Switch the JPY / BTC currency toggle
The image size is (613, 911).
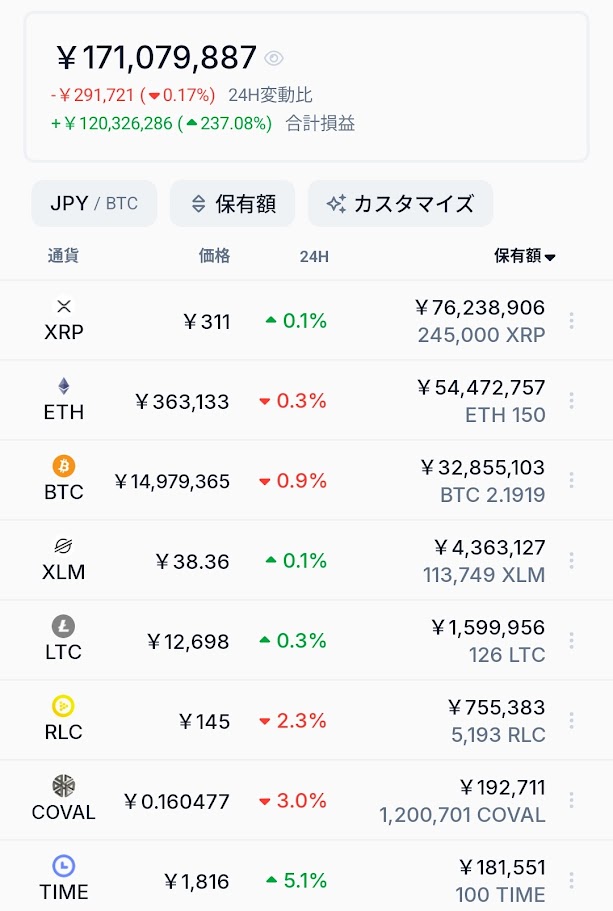tap(94, 203)
